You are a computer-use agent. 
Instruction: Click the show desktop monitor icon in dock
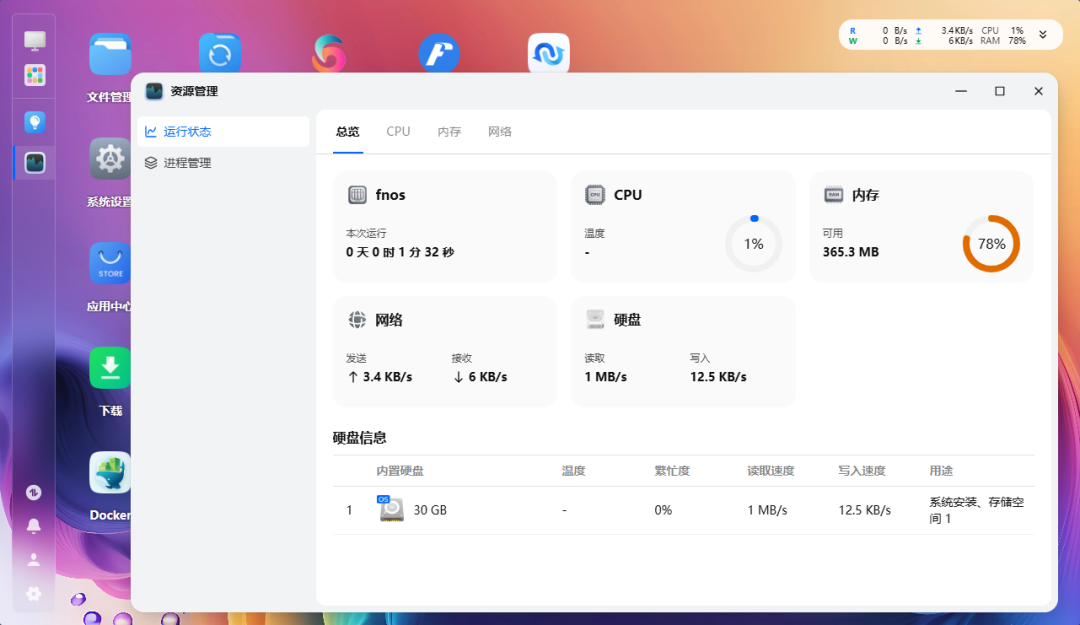click(x=35, y=41)
